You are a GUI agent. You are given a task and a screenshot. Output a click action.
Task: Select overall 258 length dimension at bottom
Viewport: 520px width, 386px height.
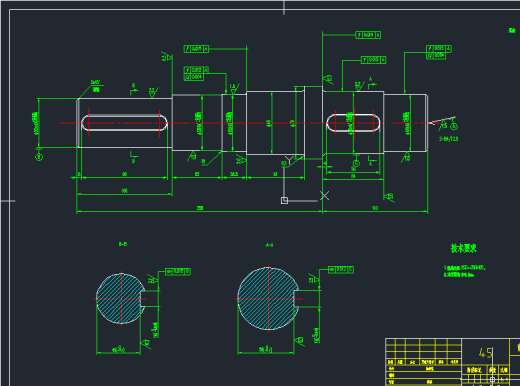pyautogui.click(x=200, y=208)
